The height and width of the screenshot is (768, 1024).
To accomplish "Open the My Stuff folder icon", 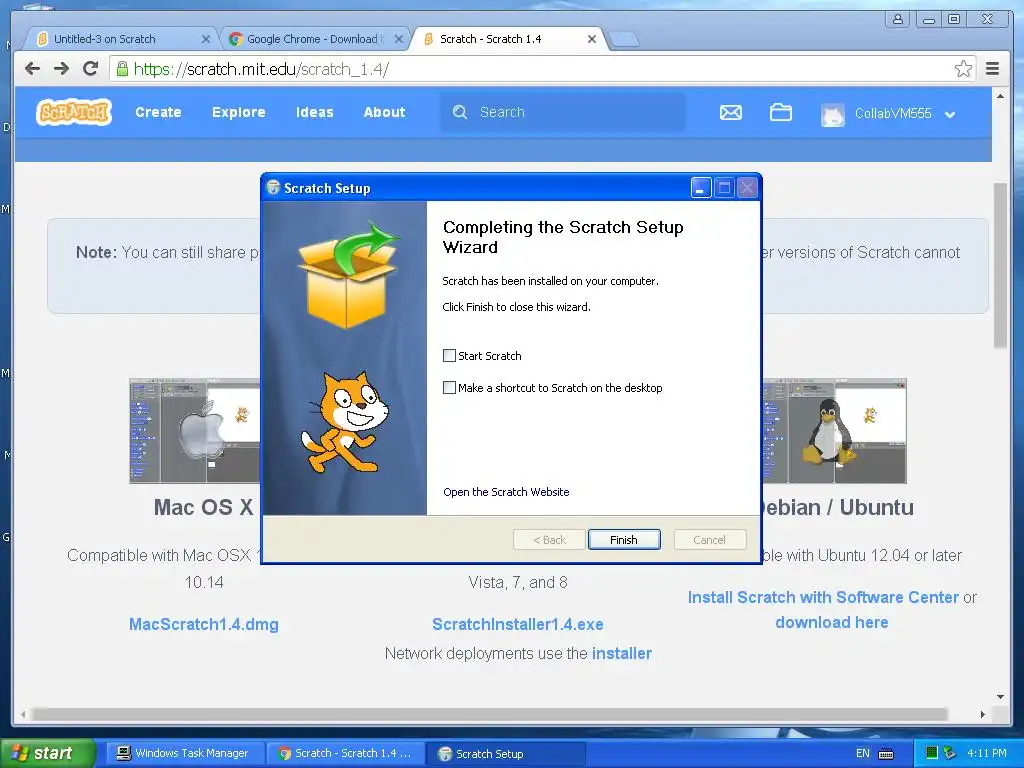I will [780, 112].
